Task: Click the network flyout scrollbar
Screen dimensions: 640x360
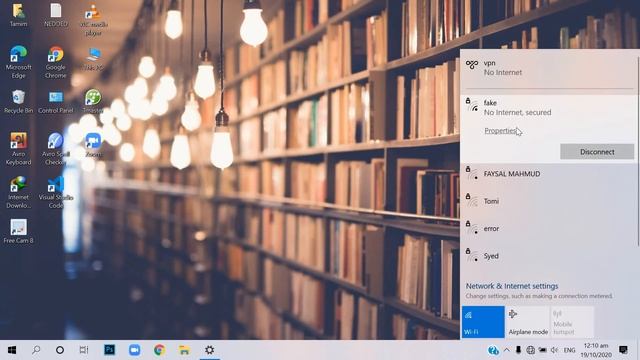Action: 638,151
